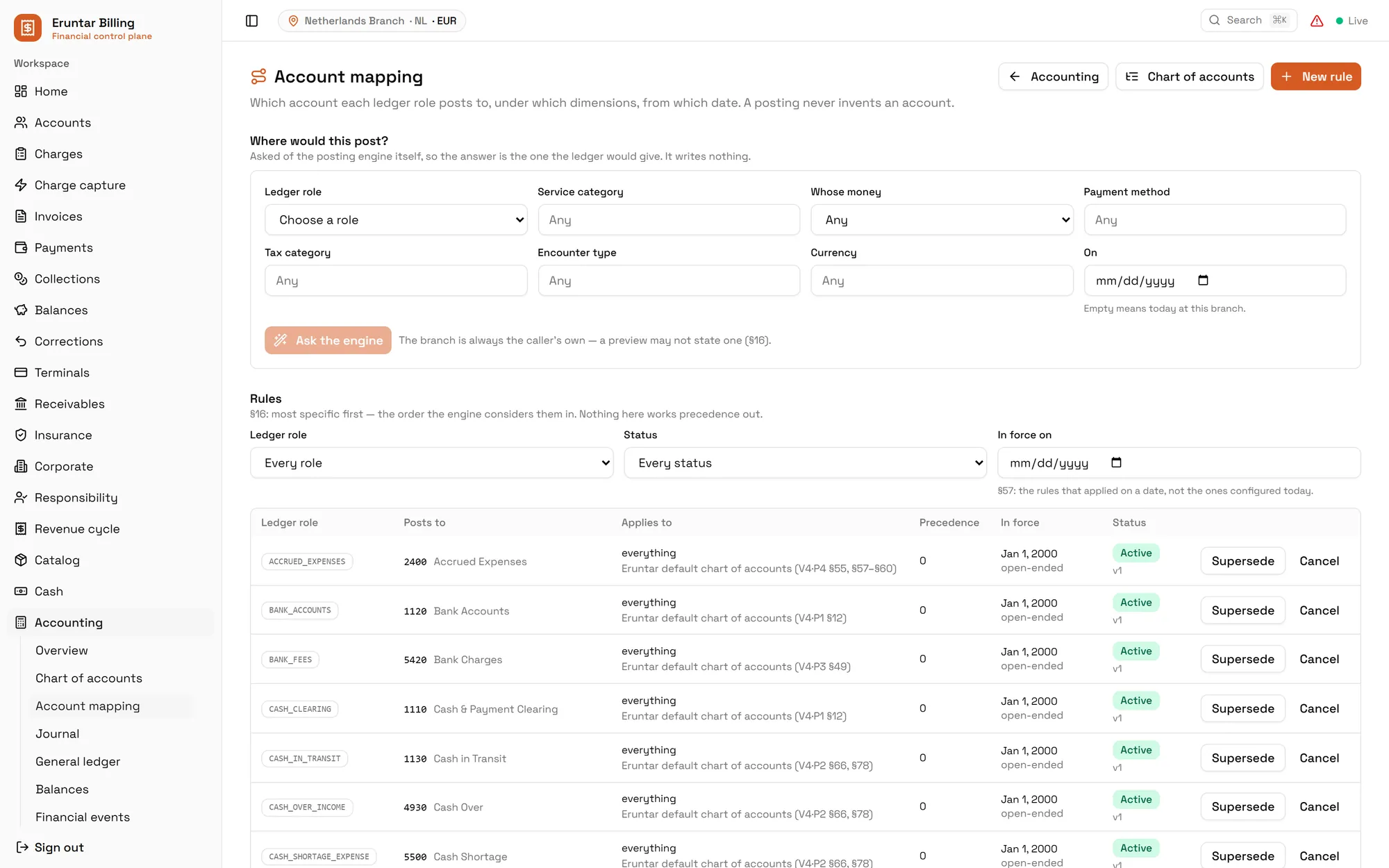The height and width of the screenshot is (868, 1389).
Task: Open calendar picker in the On field
Action: [1203, 281]
